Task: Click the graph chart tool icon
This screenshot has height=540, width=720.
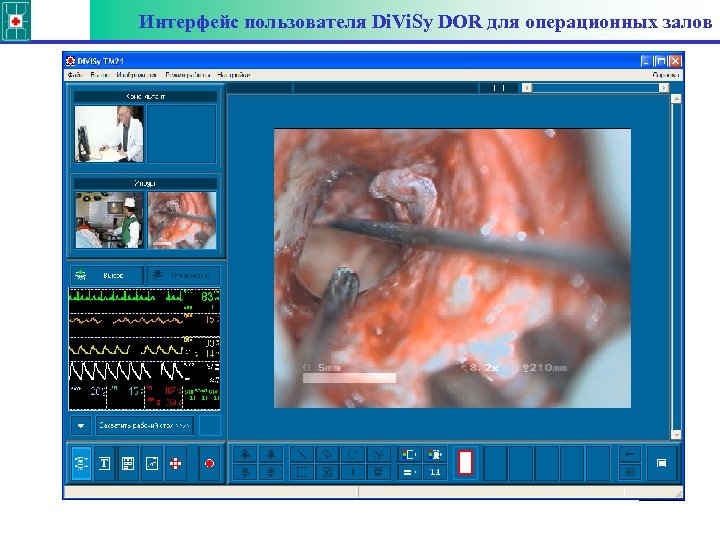Action: click(x=152, y=463)
